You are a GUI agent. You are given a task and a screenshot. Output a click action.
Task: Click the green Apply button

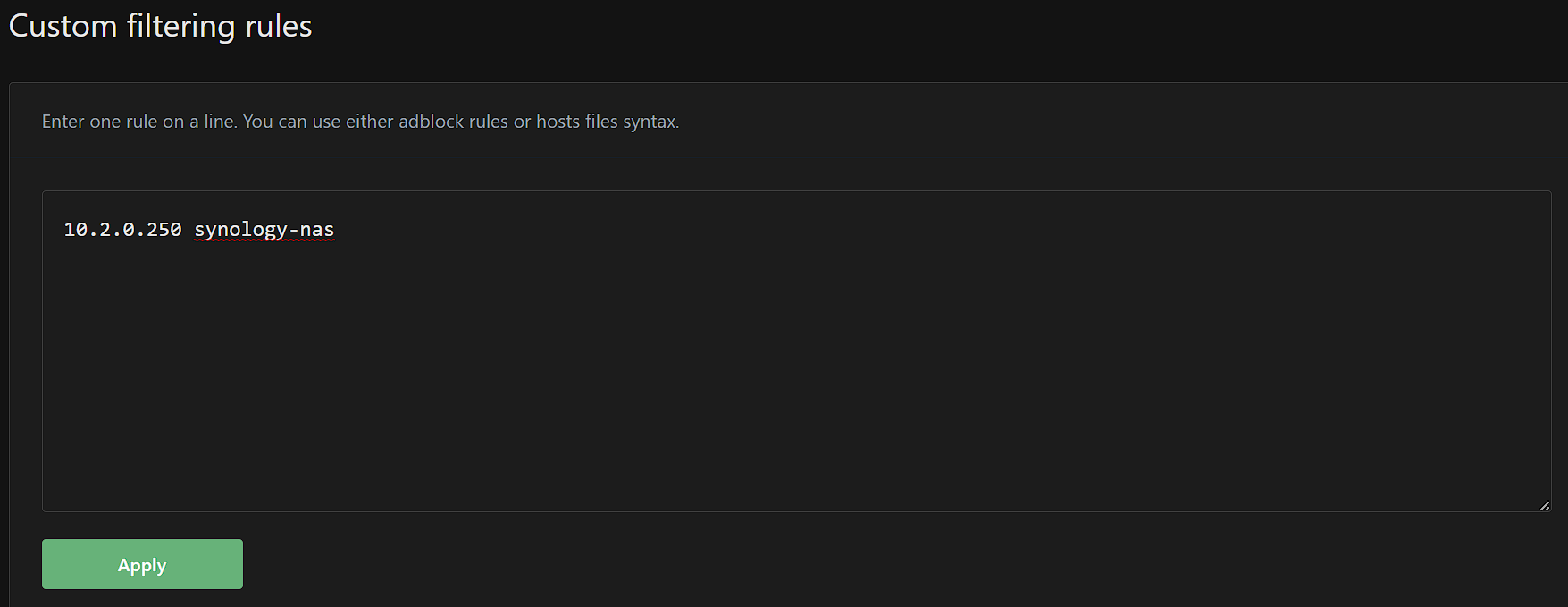tap(142, 564)
